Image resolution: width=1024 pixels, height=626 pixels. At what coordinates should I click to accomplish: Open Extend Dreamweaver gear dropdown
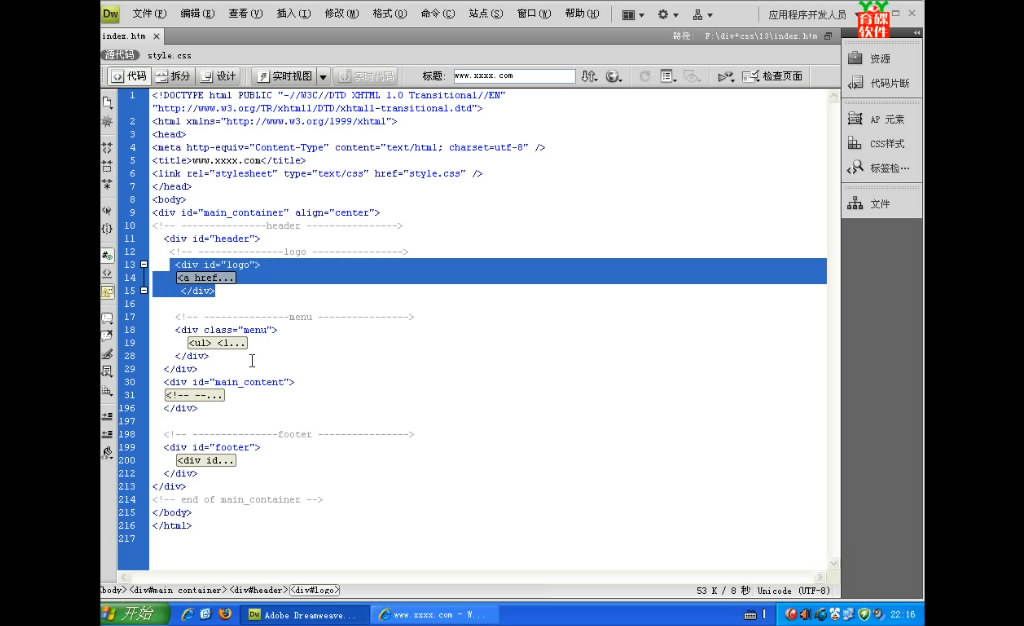(x=668, y=14)
